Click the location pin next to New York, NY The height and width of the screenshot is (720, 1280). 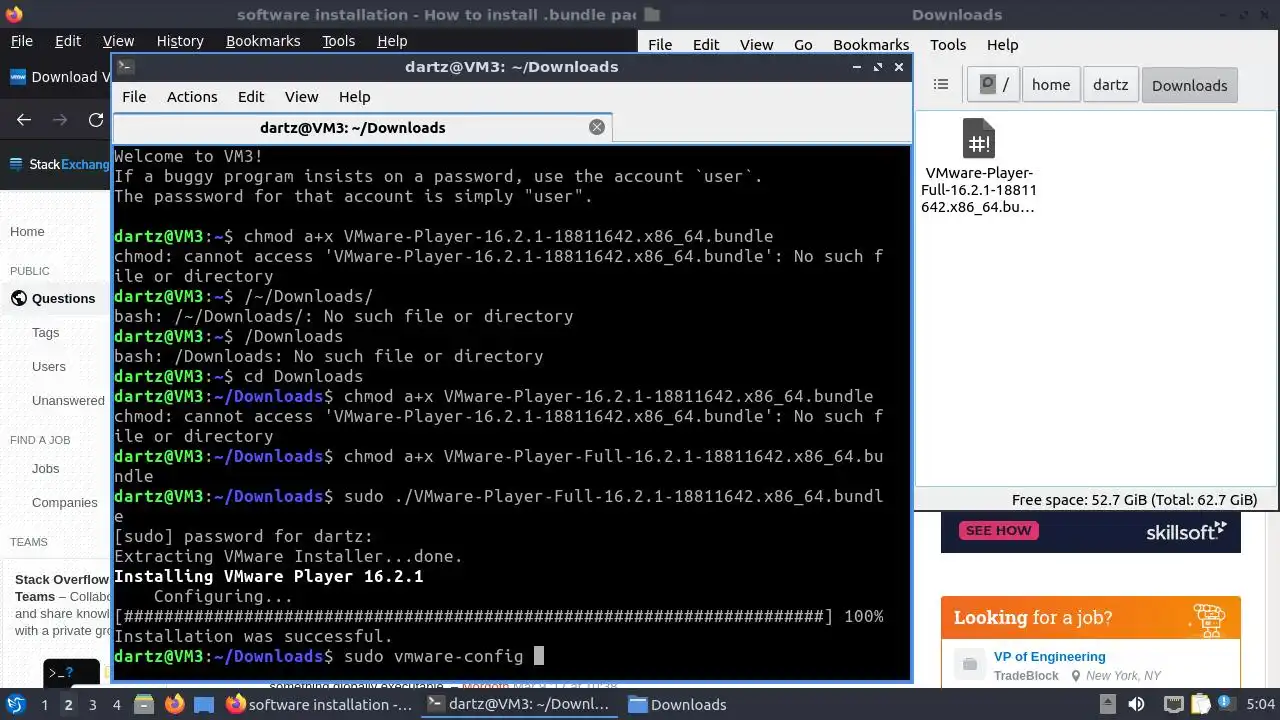pos(1076,676)
